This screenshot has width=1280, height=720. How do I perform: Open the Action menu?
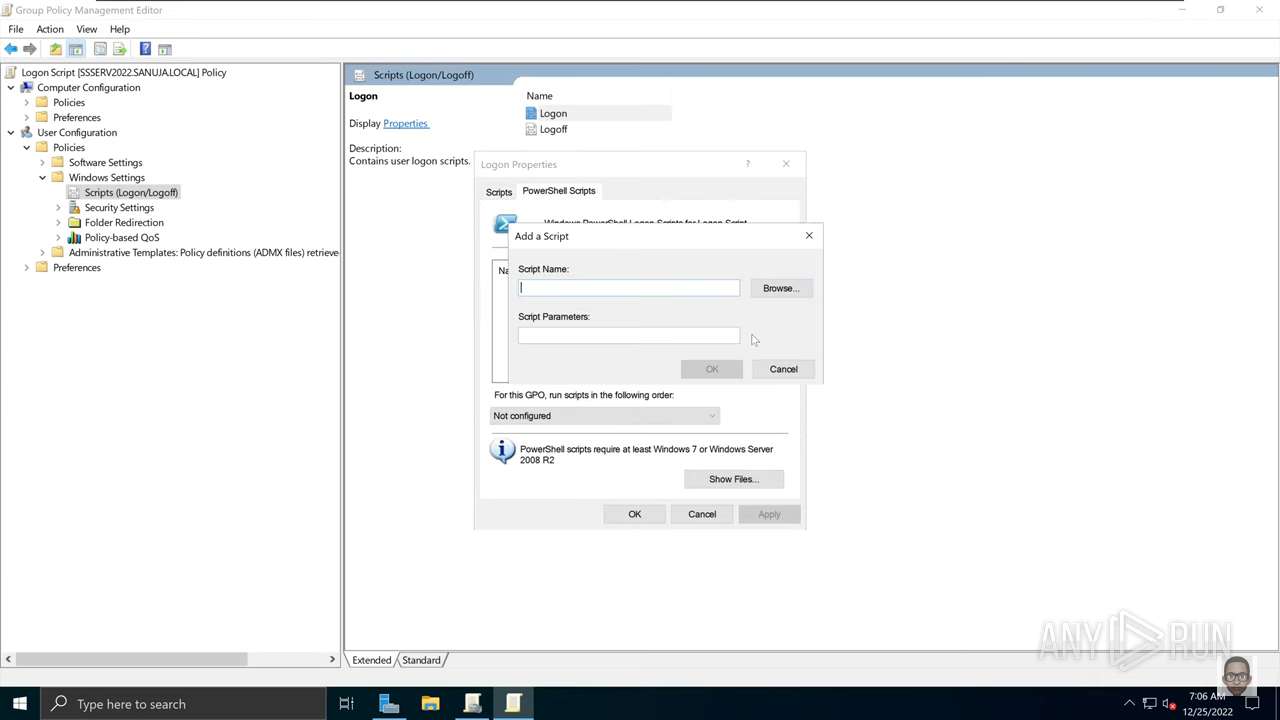tap(50, 29)
